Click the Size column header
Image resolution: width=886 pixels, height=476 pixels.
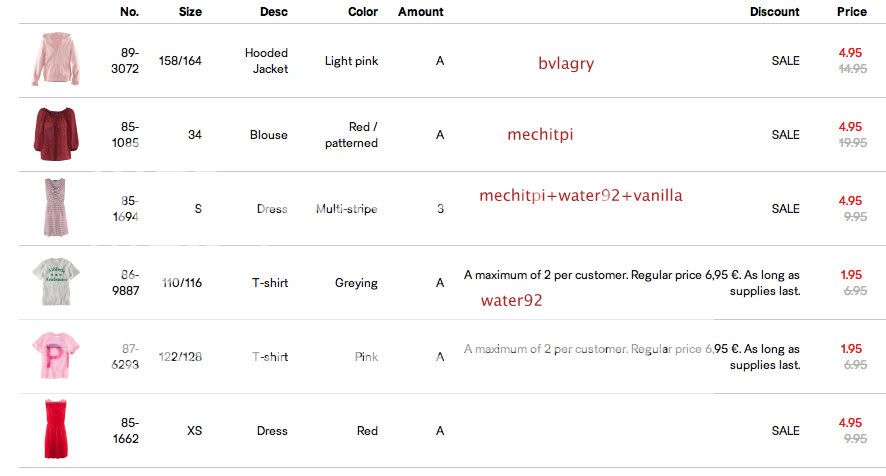coord(190,12)
